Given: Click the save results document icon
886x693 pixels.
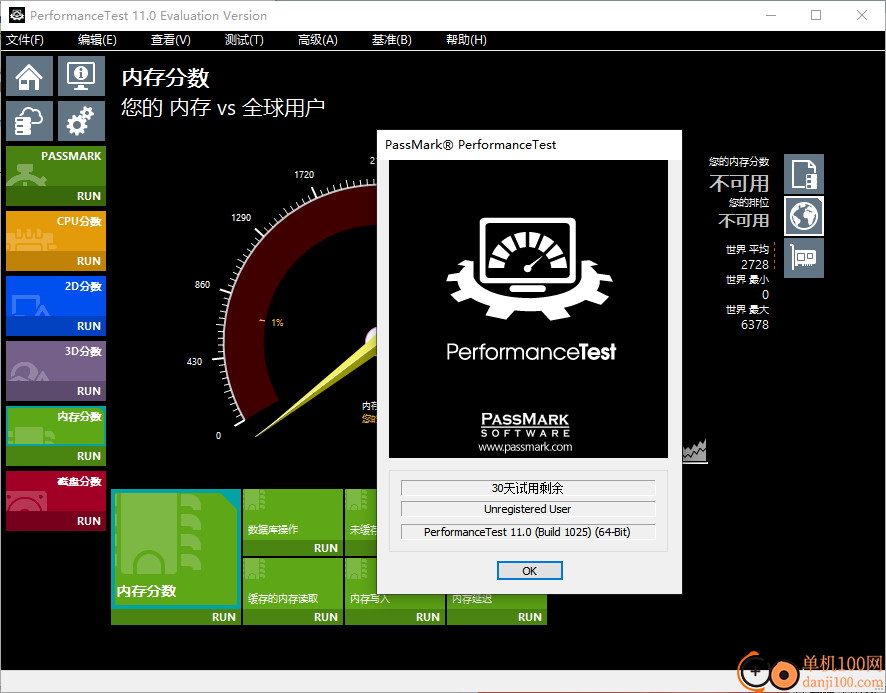Looking at the screenshot, I should point(804,174).
